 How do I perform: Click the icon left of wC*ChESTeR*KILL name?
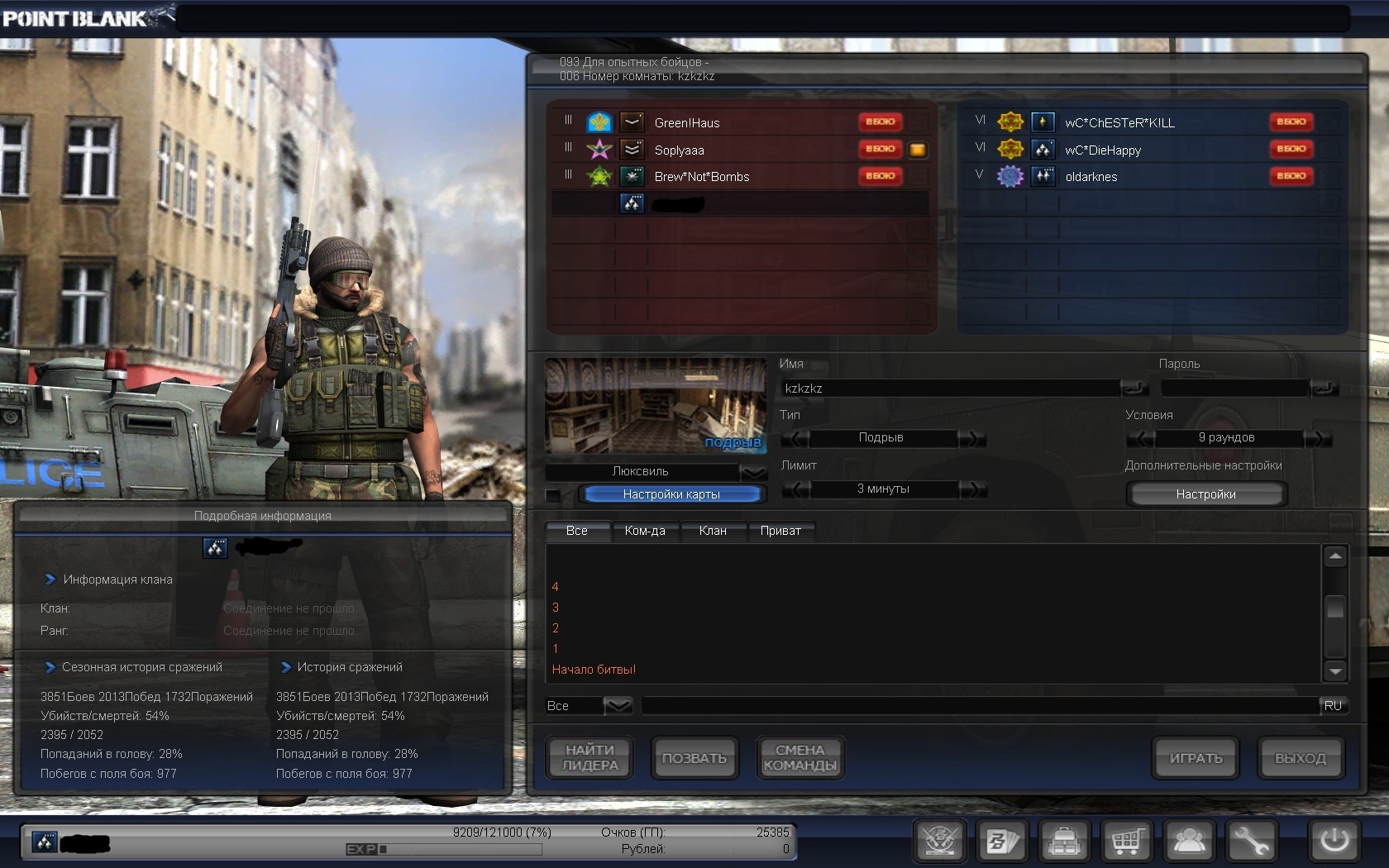(x=1043, y=122)
